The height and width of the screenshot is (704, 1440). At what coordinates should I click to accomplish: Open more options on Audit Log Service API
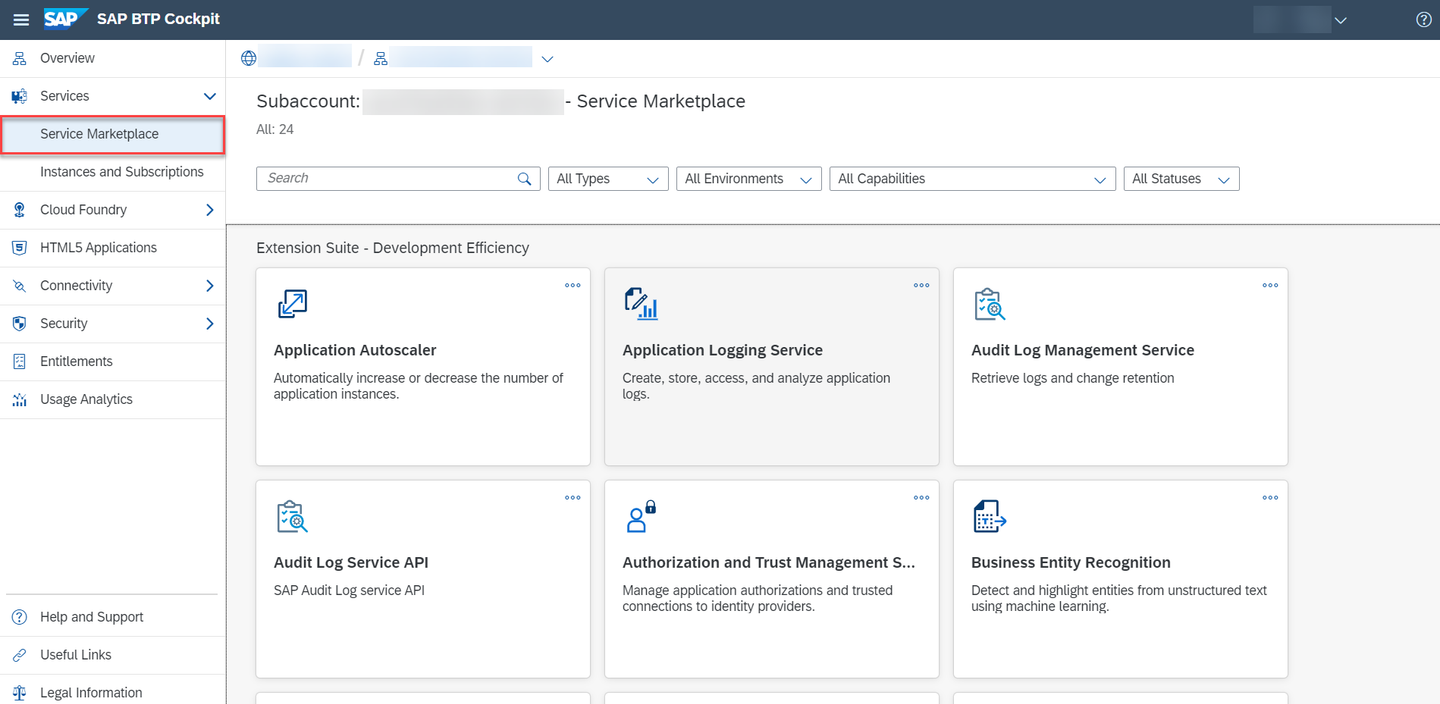(572, 497)
